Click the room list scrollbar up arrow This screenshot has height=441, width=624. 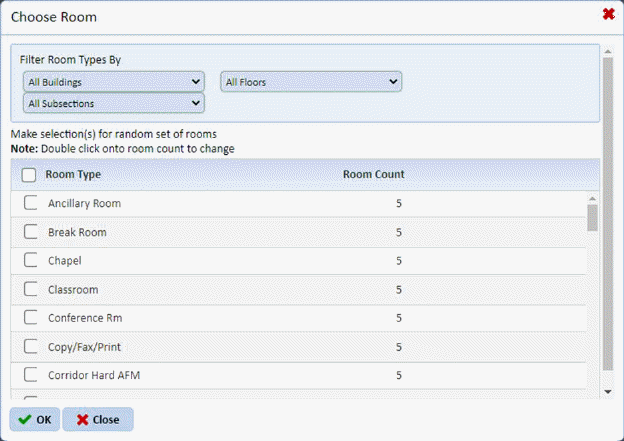pos(592,197)
